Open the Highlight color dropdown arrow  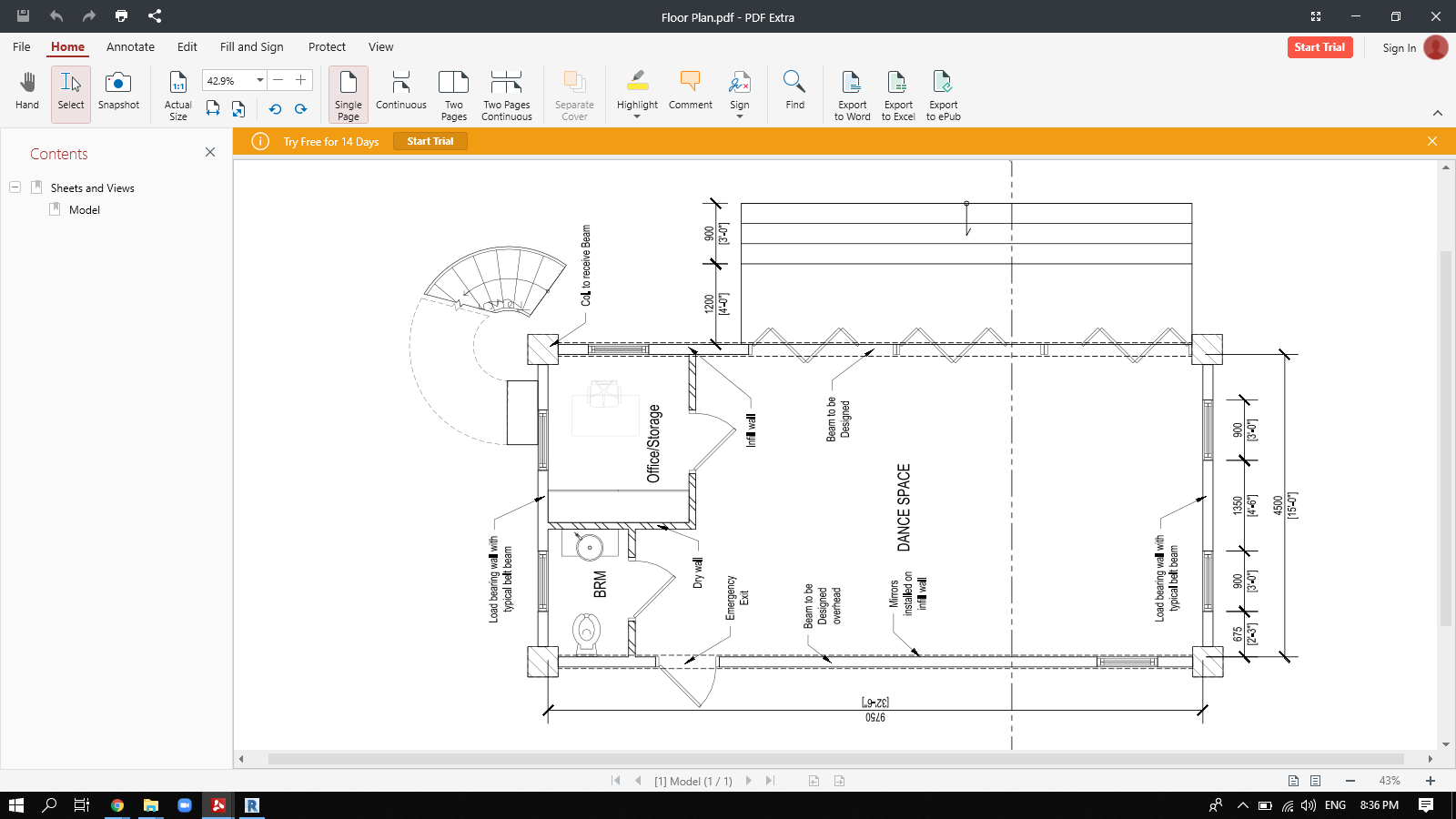point(637,115)
